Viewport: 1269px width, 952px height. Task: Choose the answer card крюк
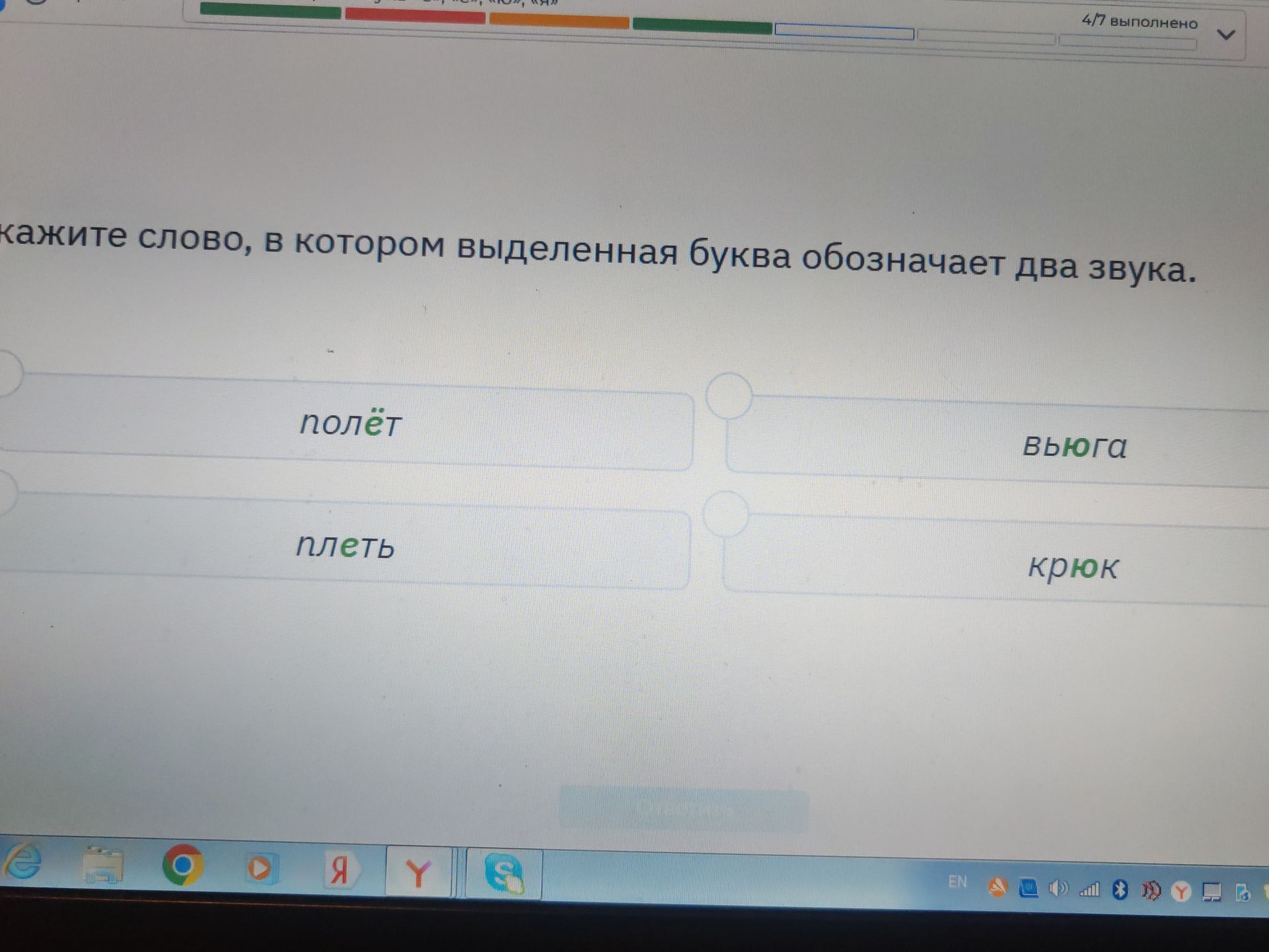(x=997, y=560)
